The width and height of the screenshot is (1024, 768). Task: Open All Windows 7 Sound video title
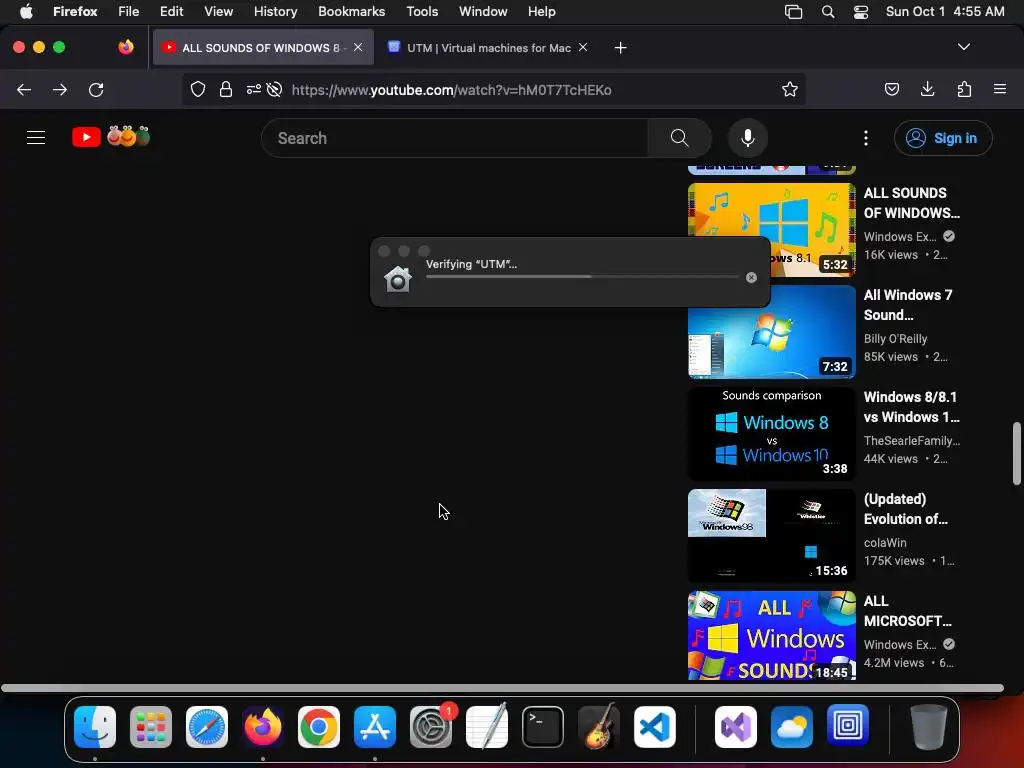908,305
